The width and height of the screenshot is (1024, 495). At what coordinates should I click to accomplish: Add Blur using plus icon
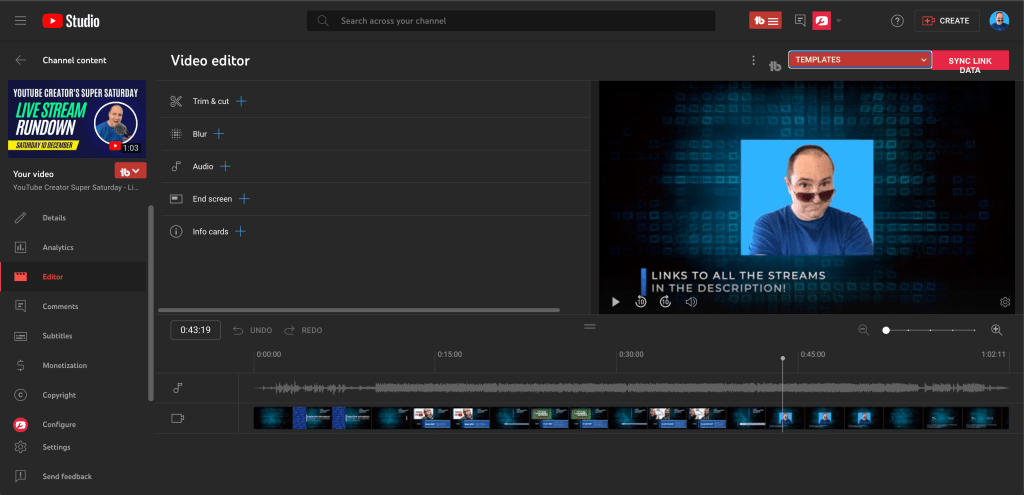(x=219, y=134)
